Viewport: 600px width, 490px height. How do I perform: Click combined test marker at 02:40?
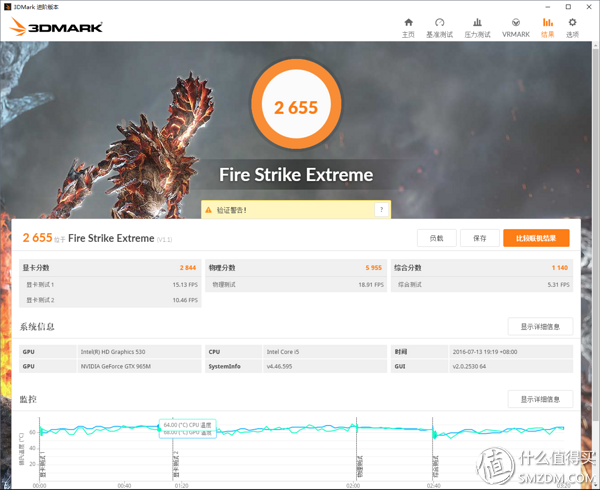(436, 467)
